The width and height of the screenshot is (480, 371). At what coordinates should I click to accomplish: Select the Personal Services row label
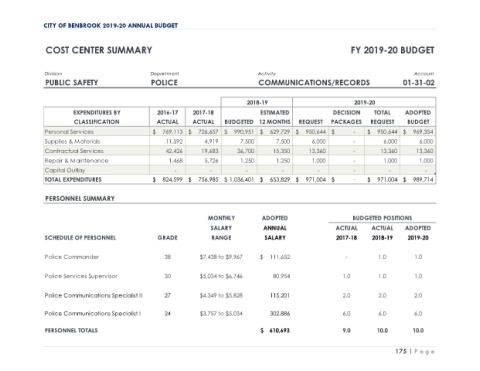69,132
